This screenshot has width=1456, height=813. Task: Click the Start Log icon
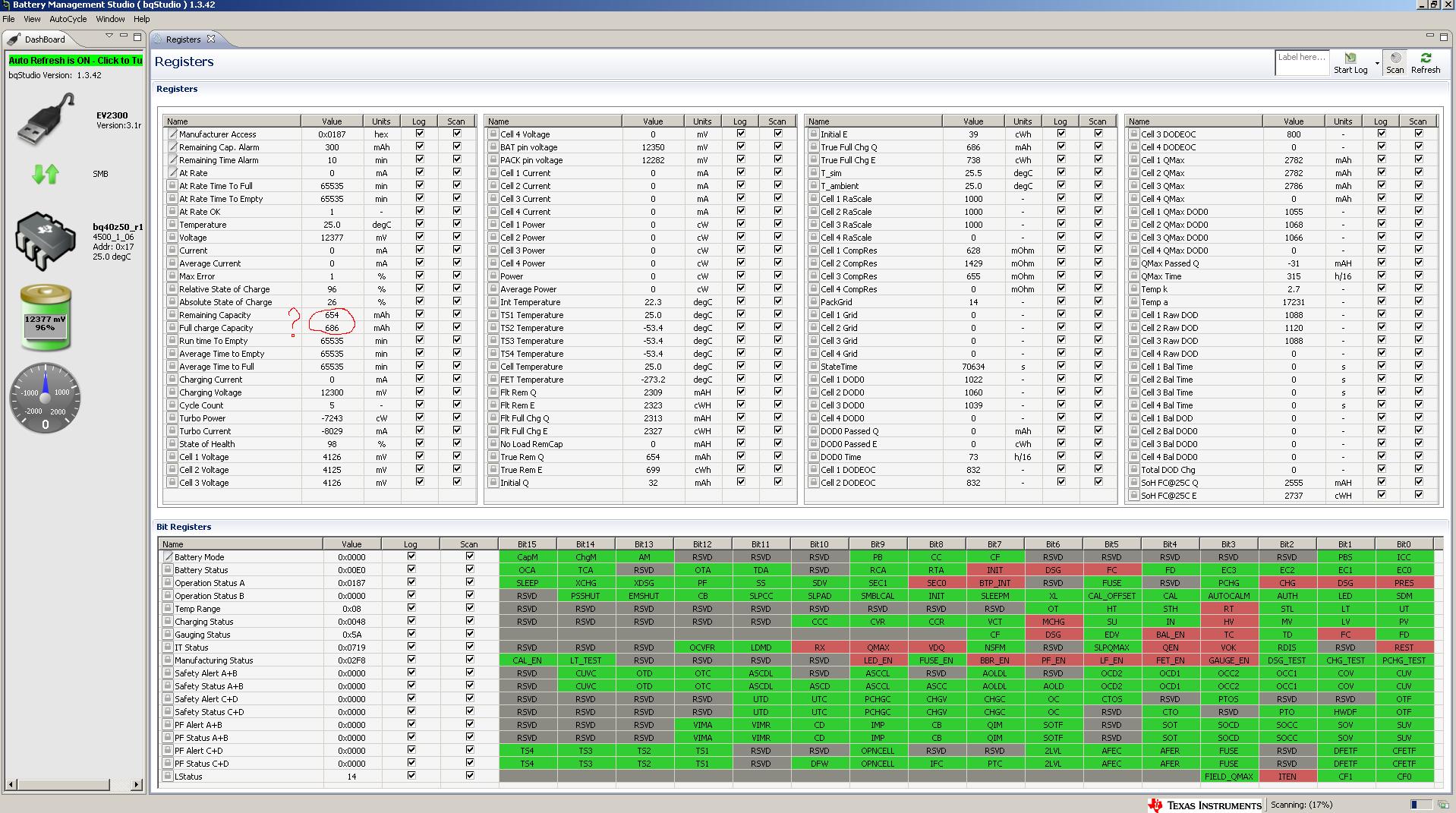pos(1350,58)
